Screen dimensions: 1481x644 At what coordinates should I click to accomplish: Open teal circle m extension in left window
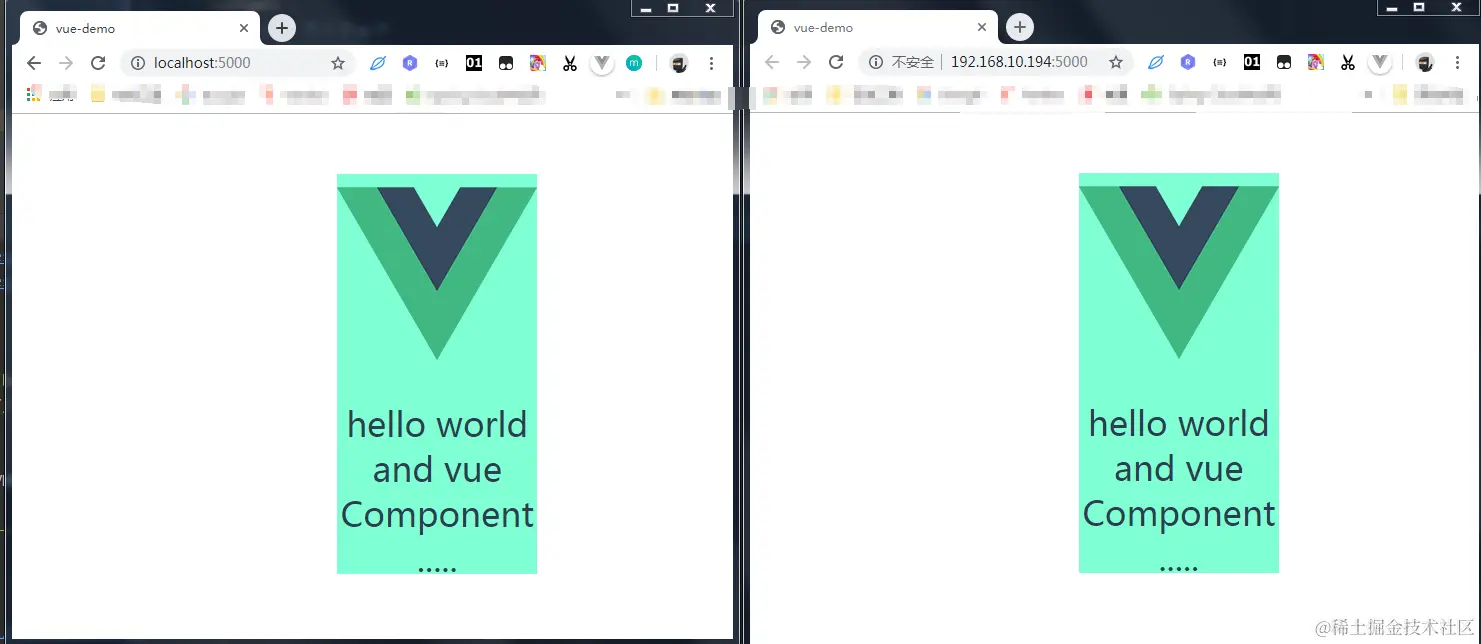(x=634, y=63)
